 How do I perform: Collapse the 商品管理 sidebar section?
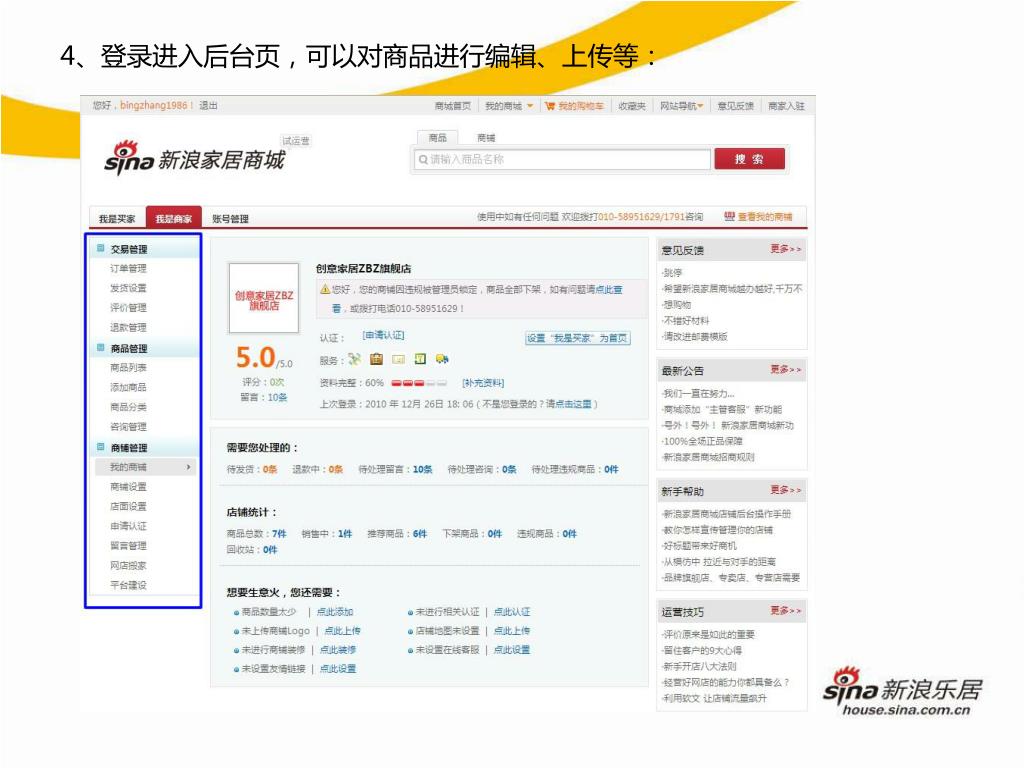(x=100, y=348)
